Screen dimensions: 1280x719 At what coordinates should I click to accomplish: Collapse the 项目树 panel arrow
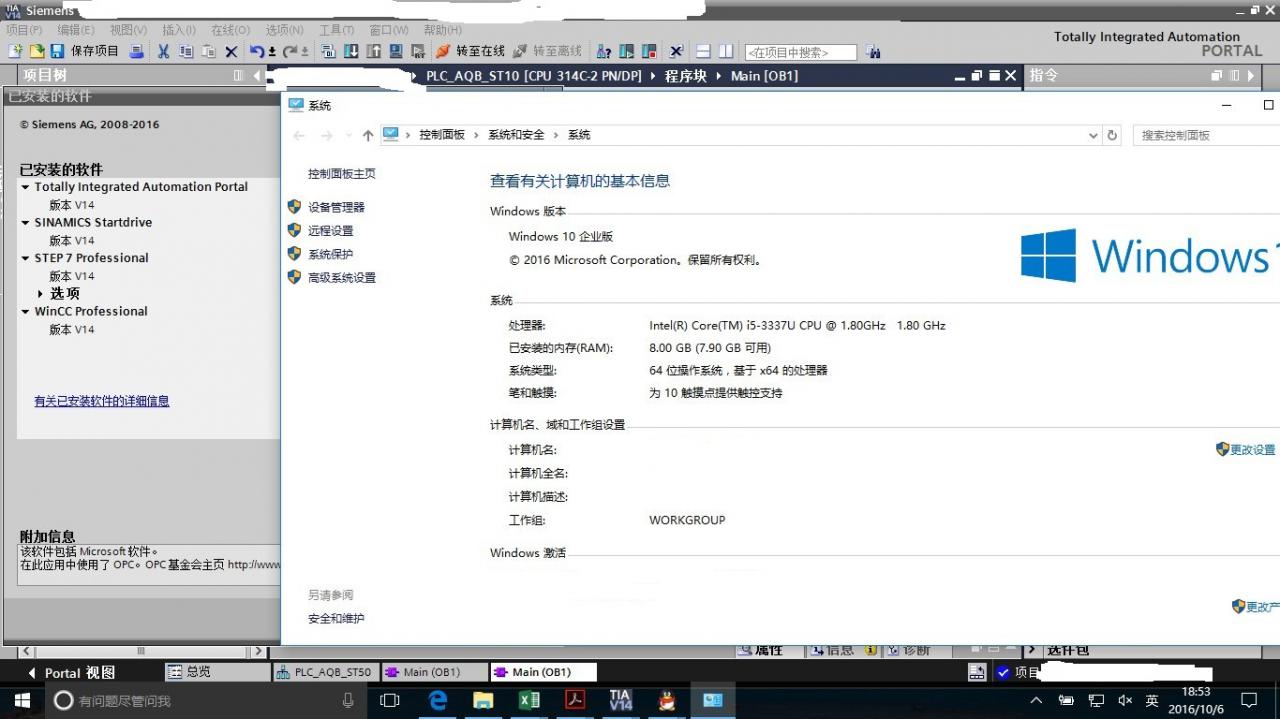(x=256, y=75)
